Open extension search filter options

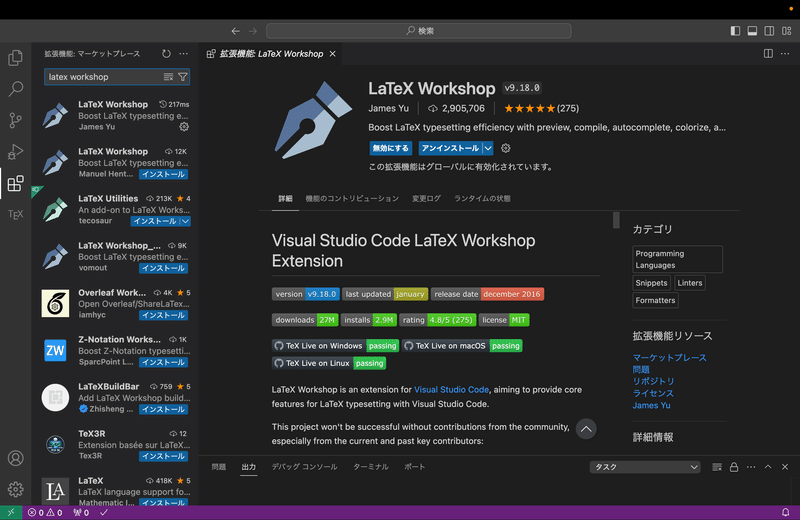[183, 77]
